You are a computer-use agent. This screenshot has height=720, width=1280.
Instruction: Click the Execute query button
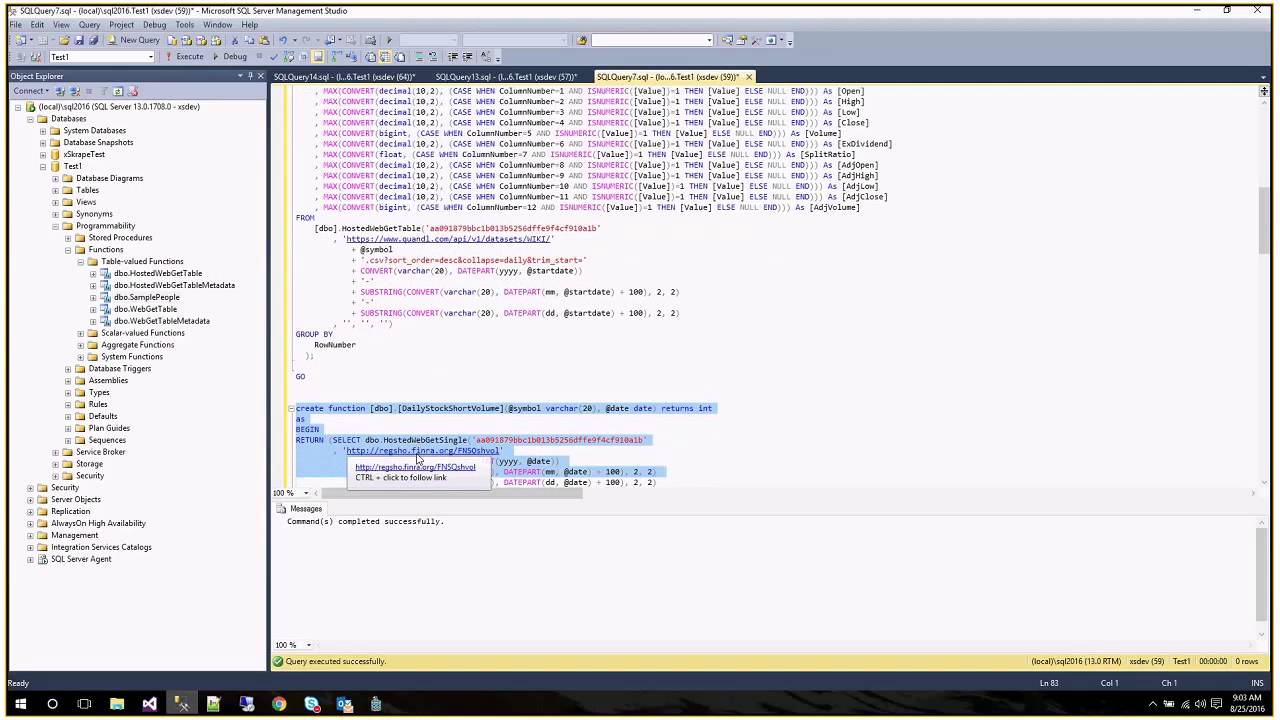[x=183, y=56]
